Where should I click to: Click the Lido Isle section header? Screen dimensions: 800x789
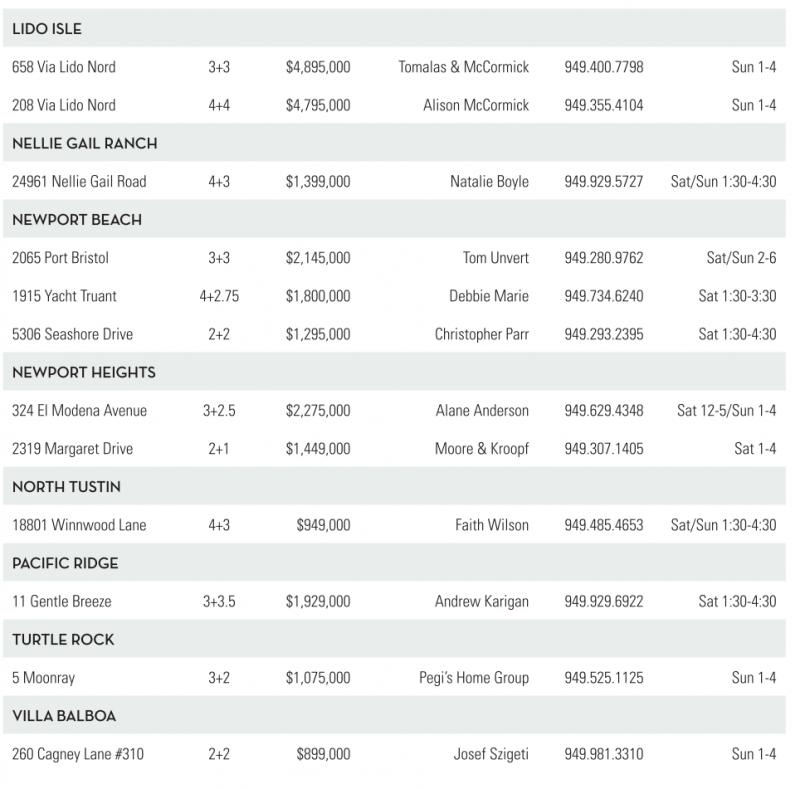pos(46,29)
